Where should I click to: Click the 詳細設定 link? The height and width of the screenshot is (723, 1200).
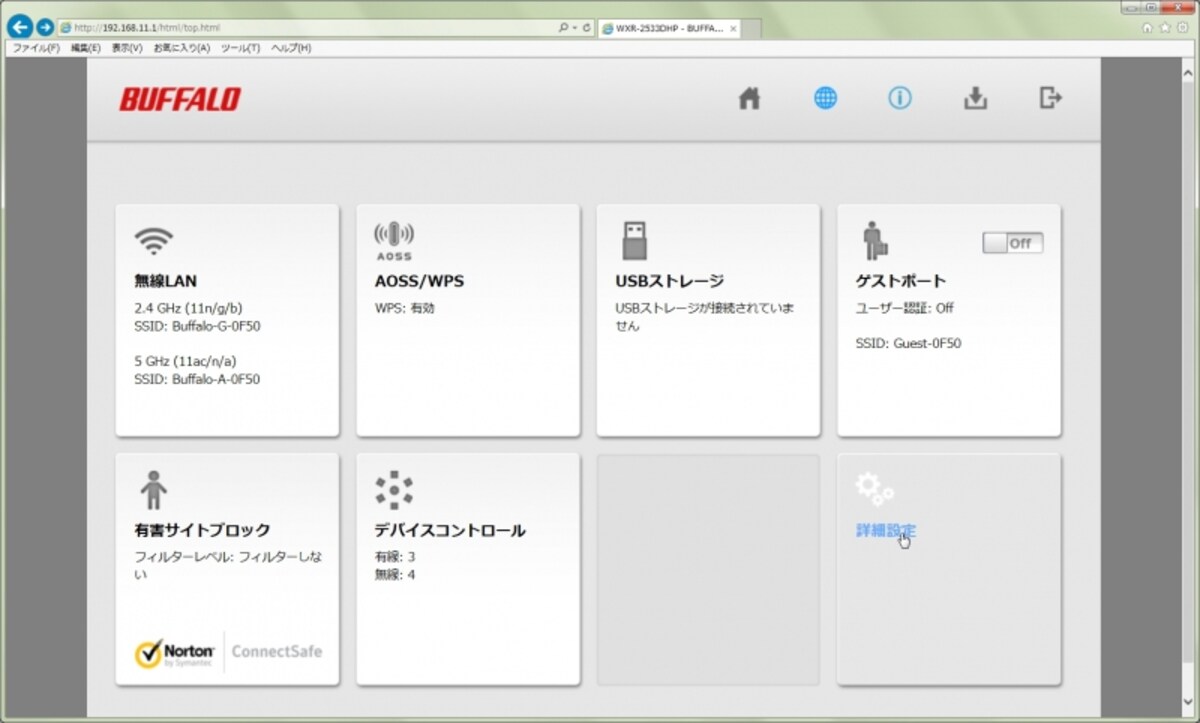(885, 531)
